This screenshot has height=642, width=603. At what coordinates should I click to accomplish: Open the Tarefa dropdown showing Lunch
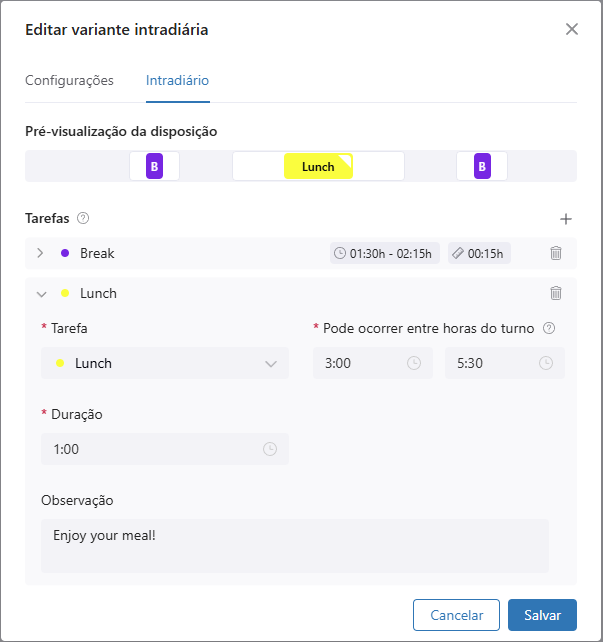[x=165, y=363]
